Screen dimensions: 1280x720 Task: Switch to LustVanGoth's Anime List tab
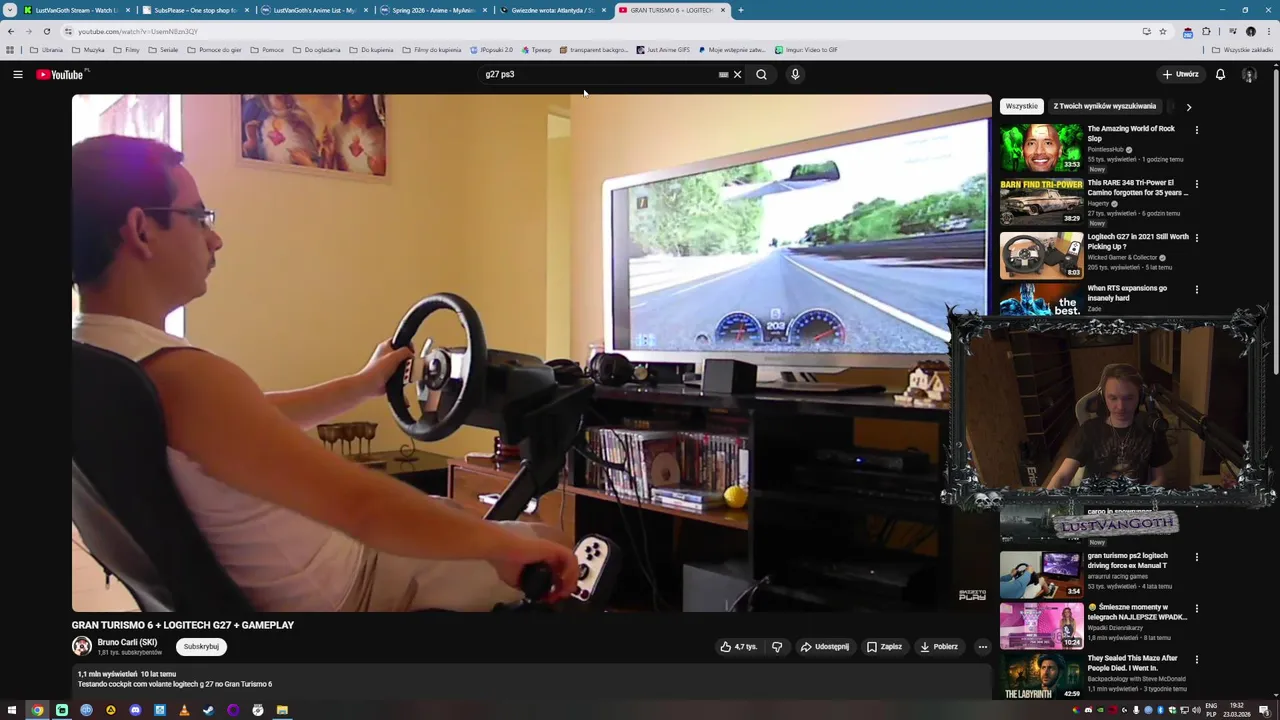pyautogui.click(x=314, y=10)
